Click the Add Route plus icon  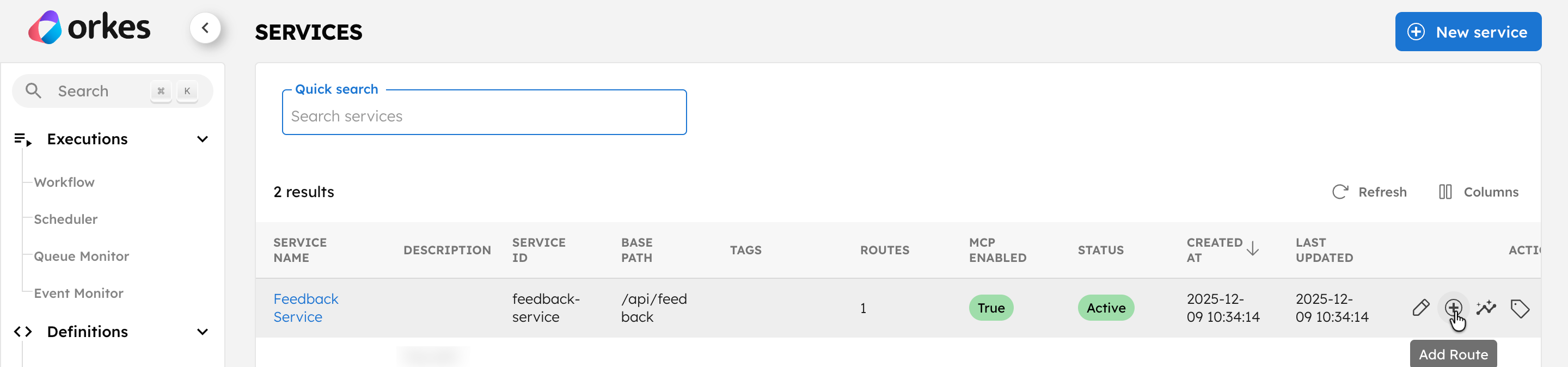(x=1455, y=308)
